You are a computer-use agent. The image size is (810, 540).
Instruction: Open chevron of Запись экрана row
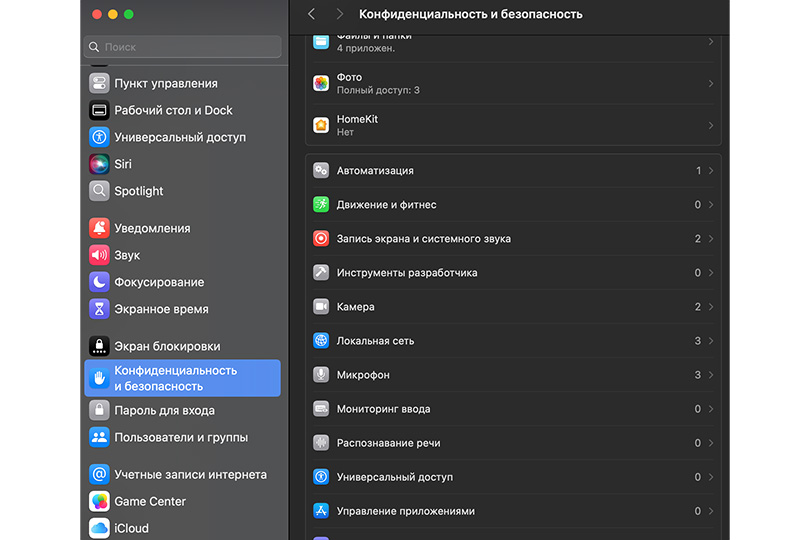point(711,239)
